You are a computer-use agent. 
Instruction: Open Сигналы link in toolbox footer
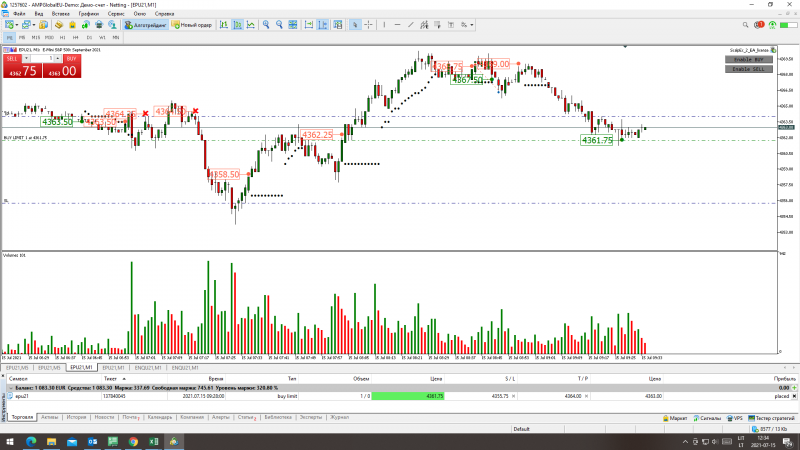[707, 418]
